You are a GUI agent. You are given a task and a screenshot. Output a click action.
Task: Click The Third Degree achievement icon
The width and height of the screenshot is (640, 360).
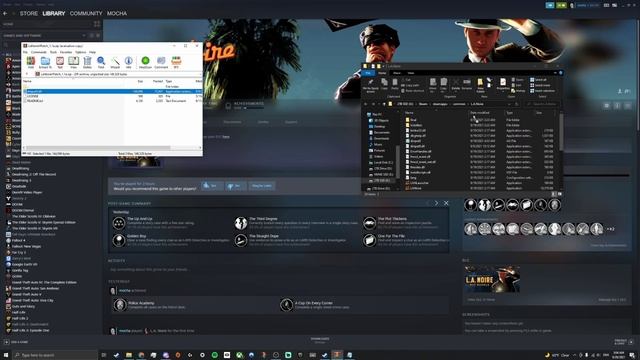(x=241, y=223)
